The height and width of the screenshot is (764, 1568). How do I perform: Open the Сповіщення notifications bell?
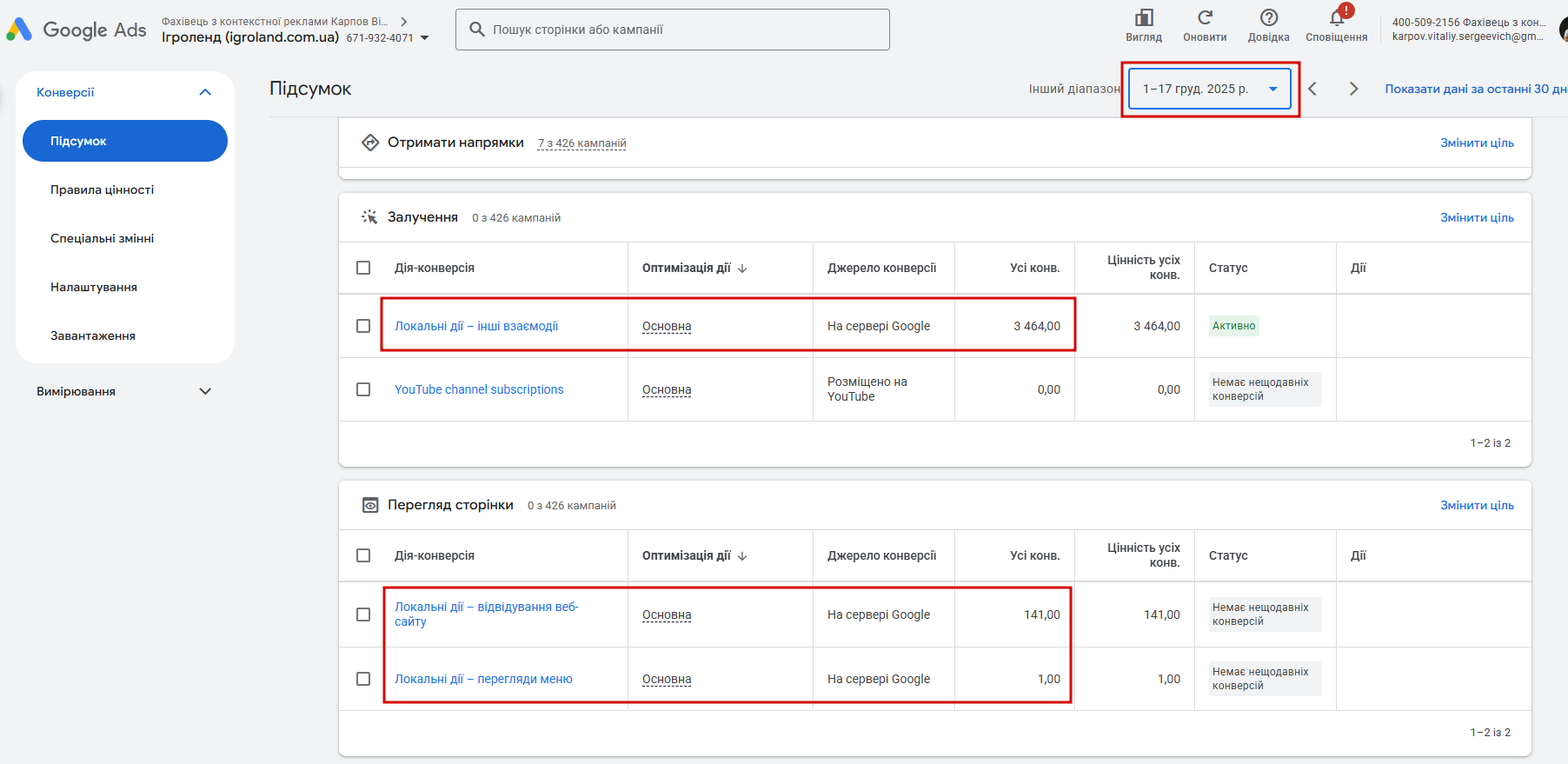[x=1337, y=18]
